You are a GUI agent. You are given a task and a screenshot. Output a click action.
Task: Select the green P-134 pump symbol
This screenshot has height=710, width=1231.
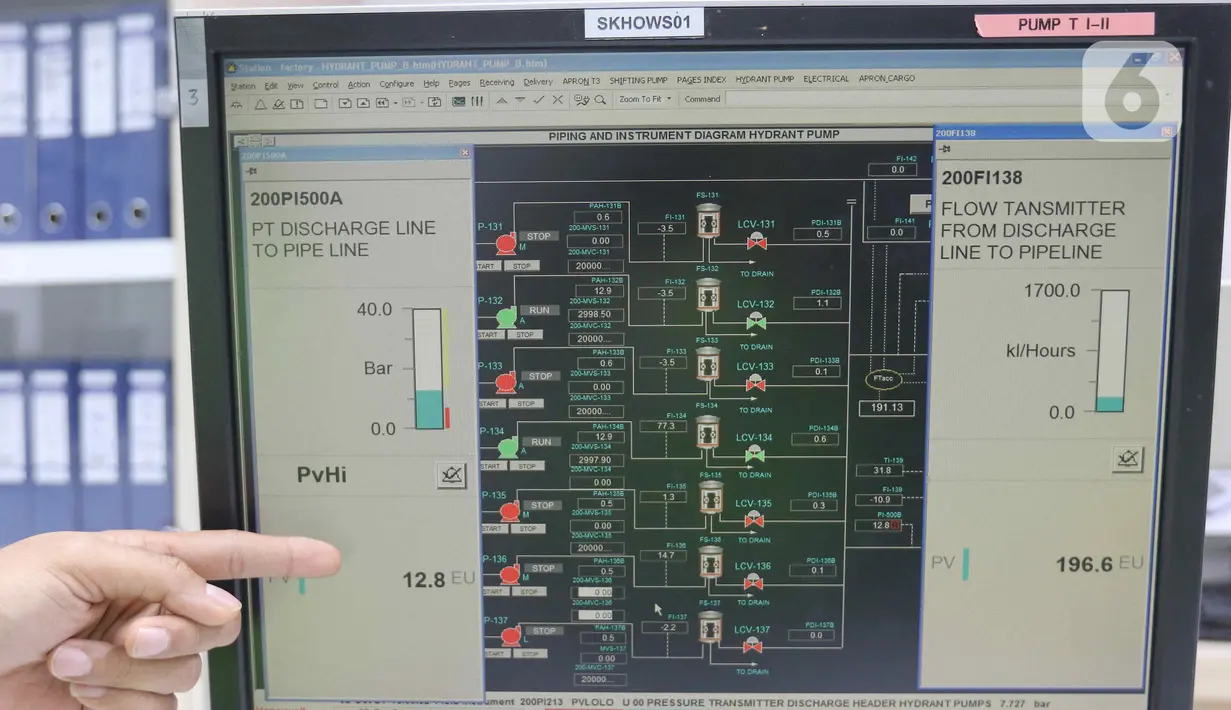(508, 448)
